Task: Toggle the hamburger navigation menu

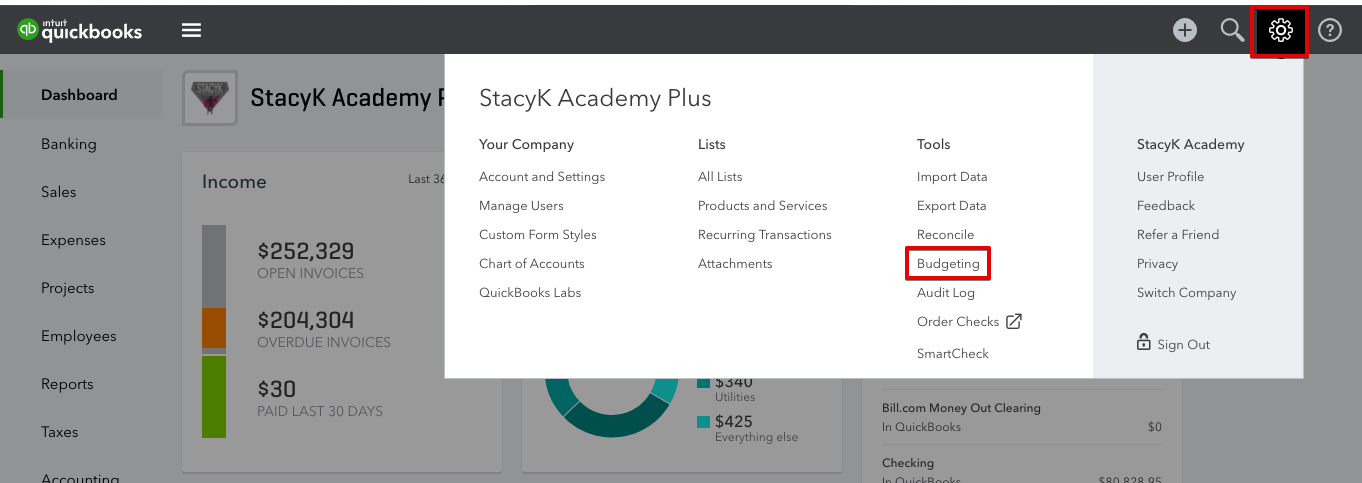Action: 191,30
